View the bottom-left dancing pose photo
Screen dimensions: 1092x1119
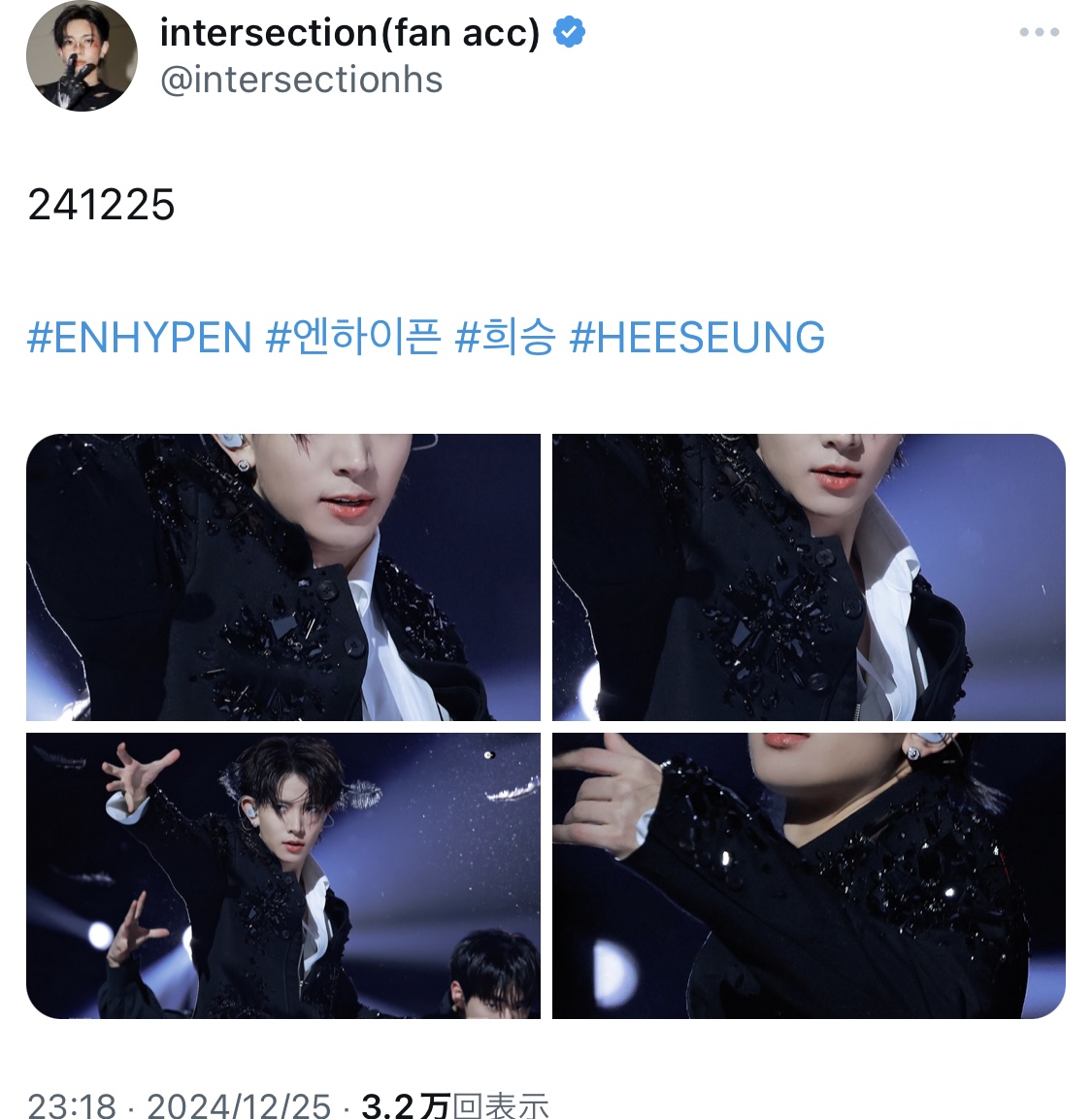point(283,875)
